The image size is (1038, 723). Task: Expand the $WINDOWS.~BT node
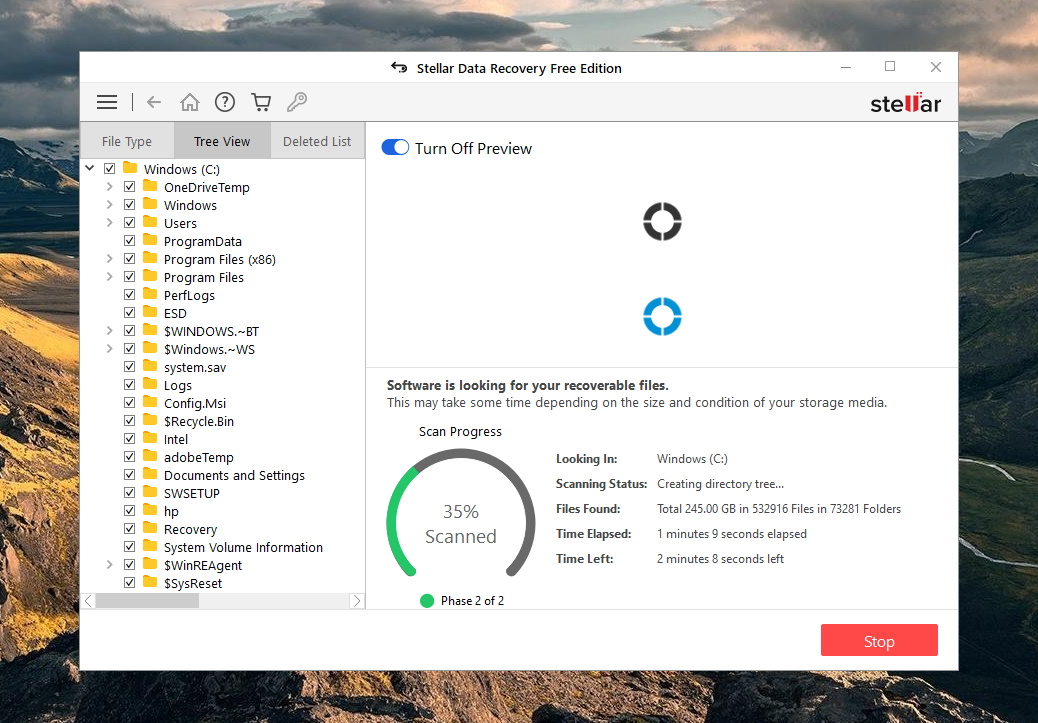click(x=110, y=330)
